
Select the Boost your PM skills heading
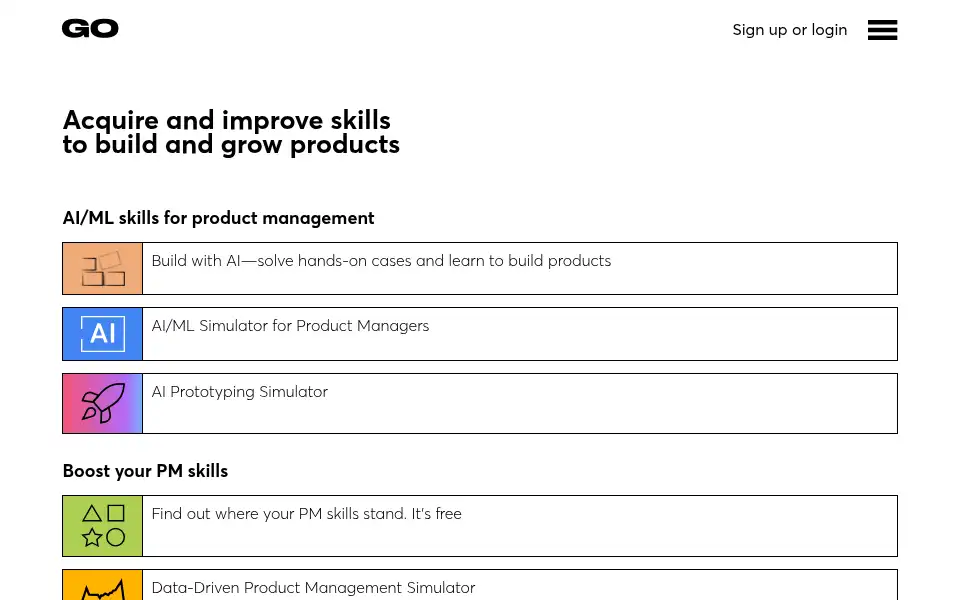145,471
